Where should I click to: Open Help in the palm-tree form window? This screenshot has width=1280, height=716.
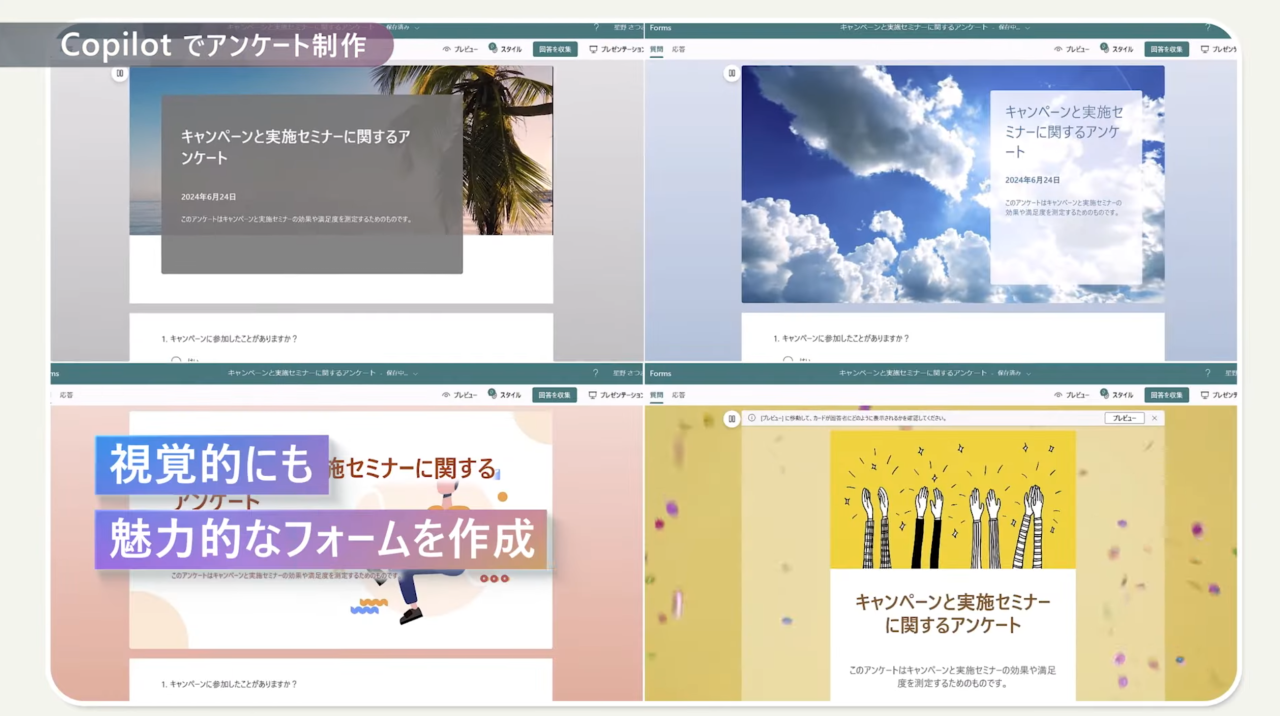pos(596,27)
